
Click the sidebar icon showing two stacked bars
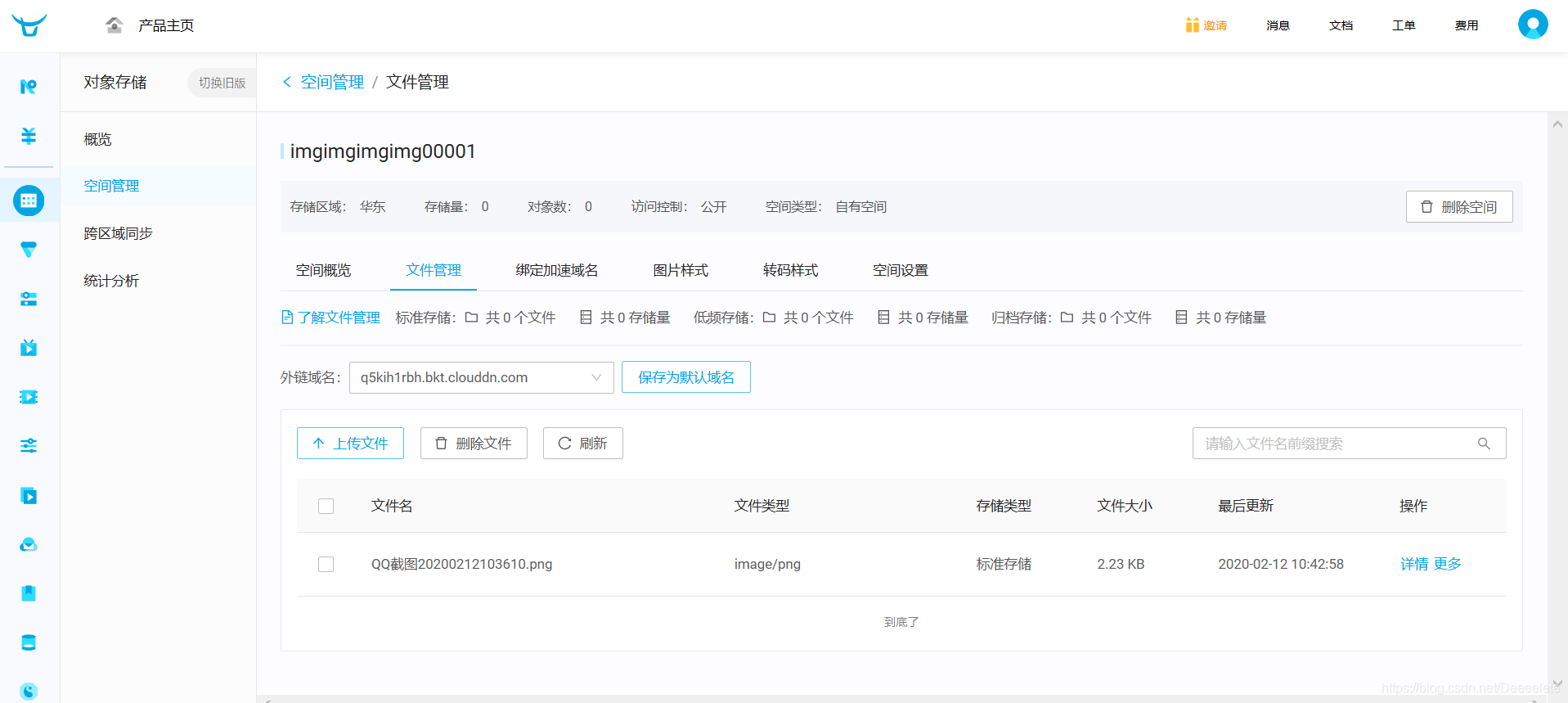pos(29,299)
